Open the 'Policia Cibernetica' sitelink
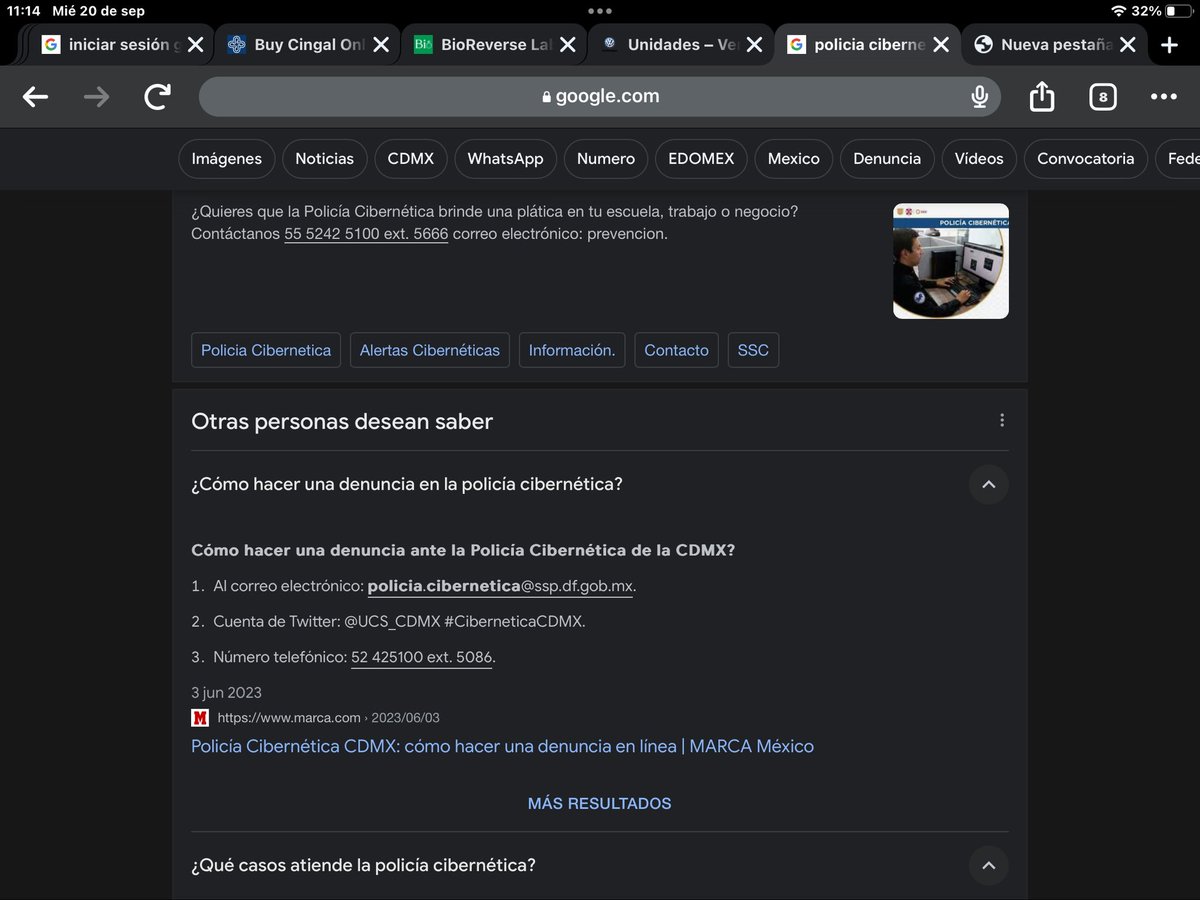 point(266,350)
